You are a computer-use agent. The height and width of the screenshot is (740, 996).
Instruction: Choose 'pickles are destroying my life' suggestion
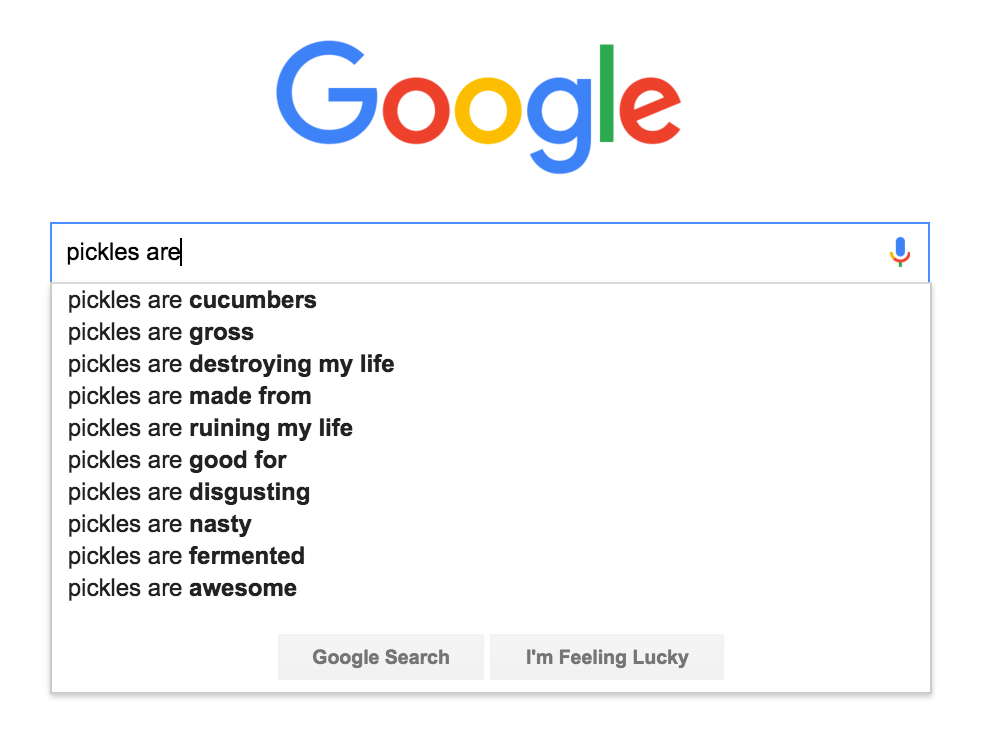231,364
